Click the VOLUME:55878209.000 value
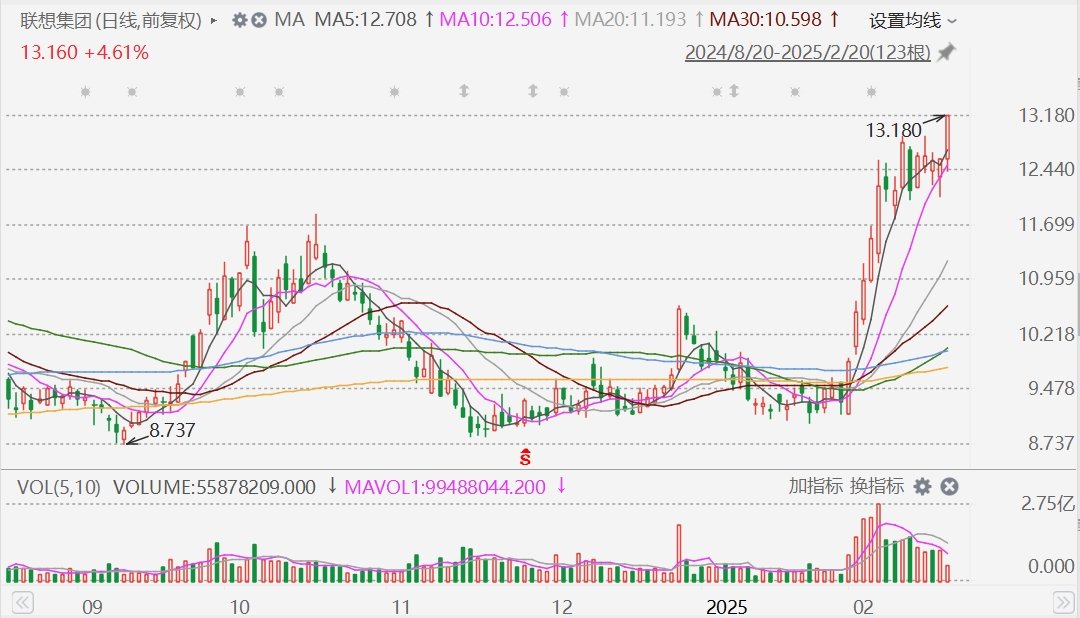 click(x=214, y=487)
